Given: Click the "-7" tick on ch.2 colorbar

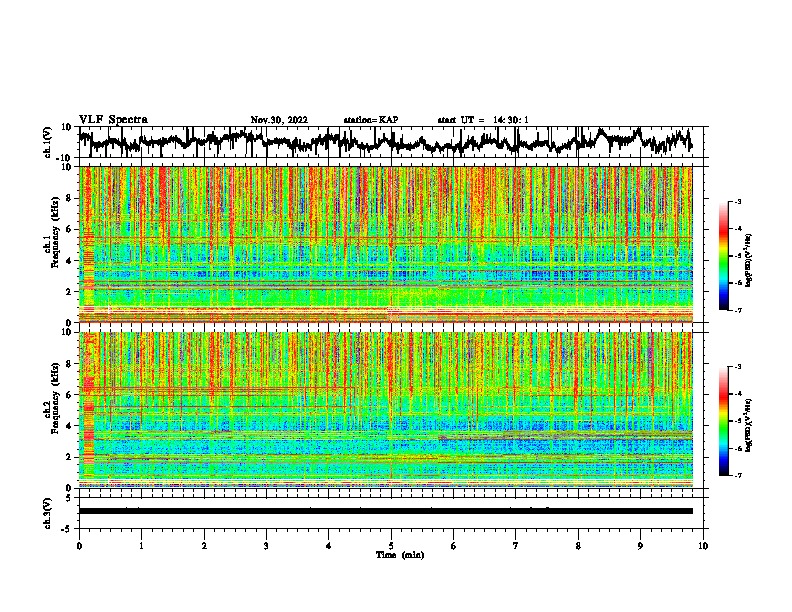Looking at the screenshot, I should (x=737, y=476).
